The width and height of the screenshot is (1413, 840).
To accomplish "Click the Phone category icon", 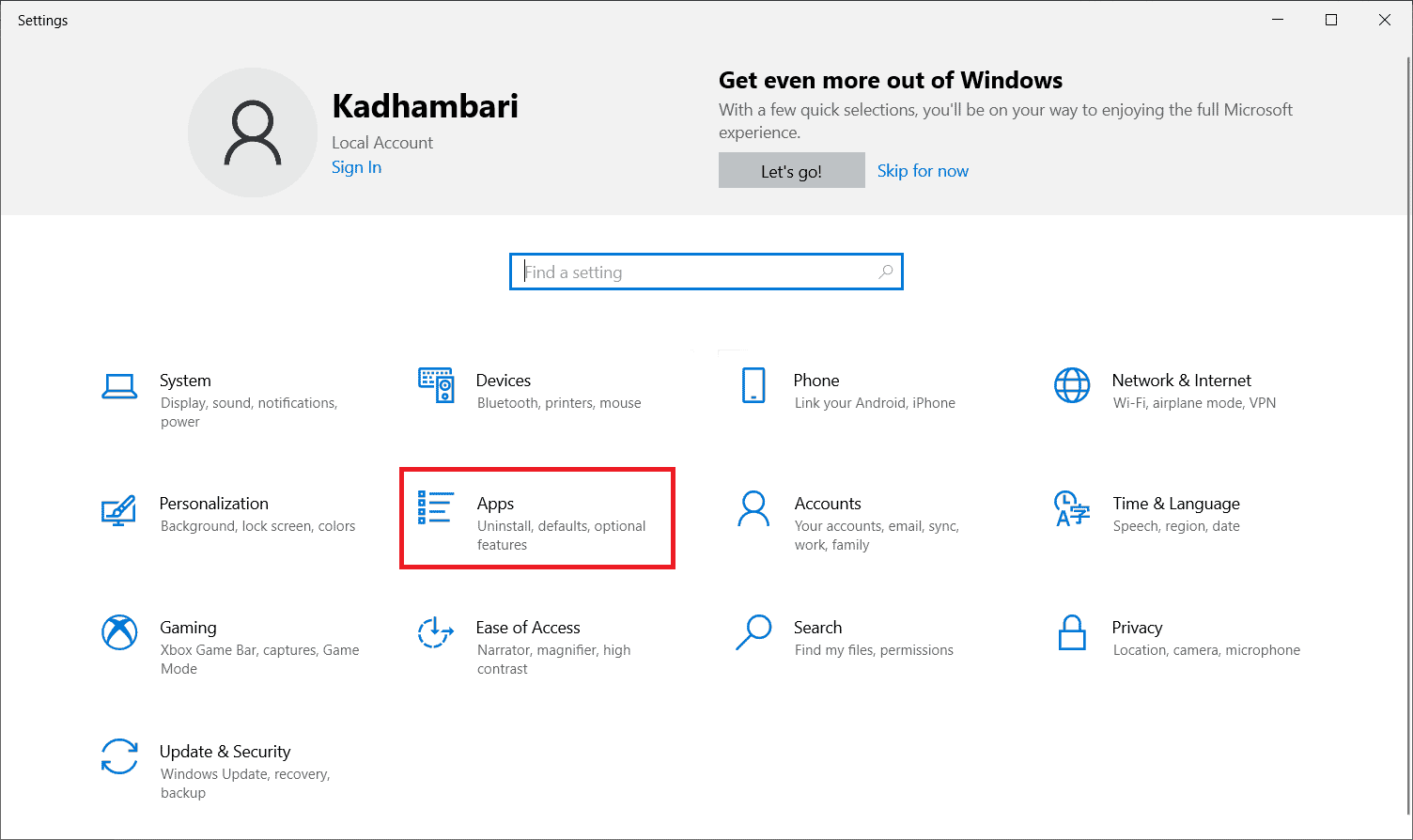I will tap(753, 385).
